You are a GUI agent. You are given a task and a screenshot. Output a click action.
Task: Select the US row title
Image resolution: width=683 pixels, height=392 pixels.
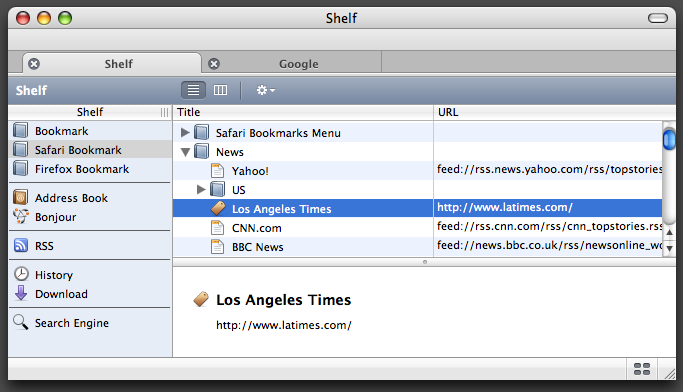238,190
